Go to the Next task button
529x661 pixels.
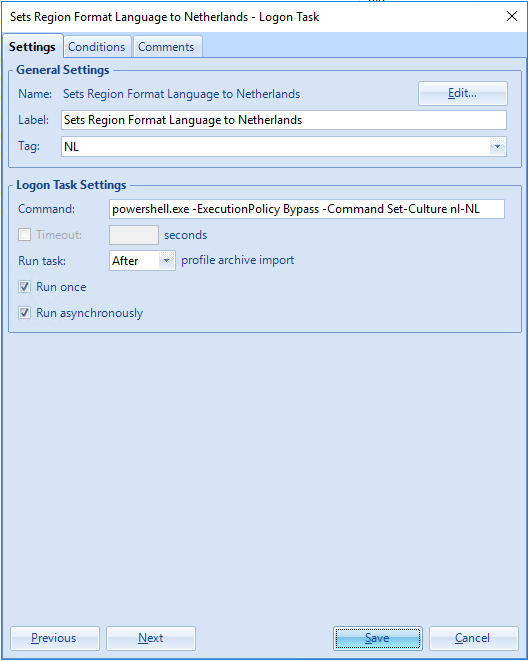pos(151,638)
